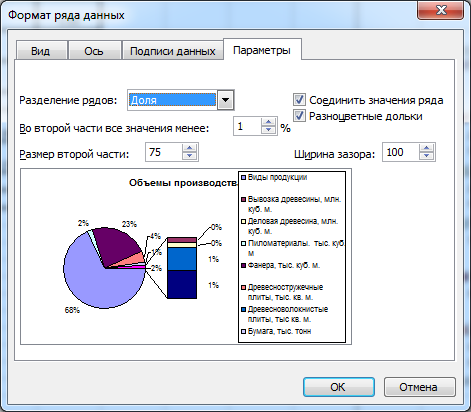Switch to the Вид tab
471x412 pixels.
[x=41, y=51]
